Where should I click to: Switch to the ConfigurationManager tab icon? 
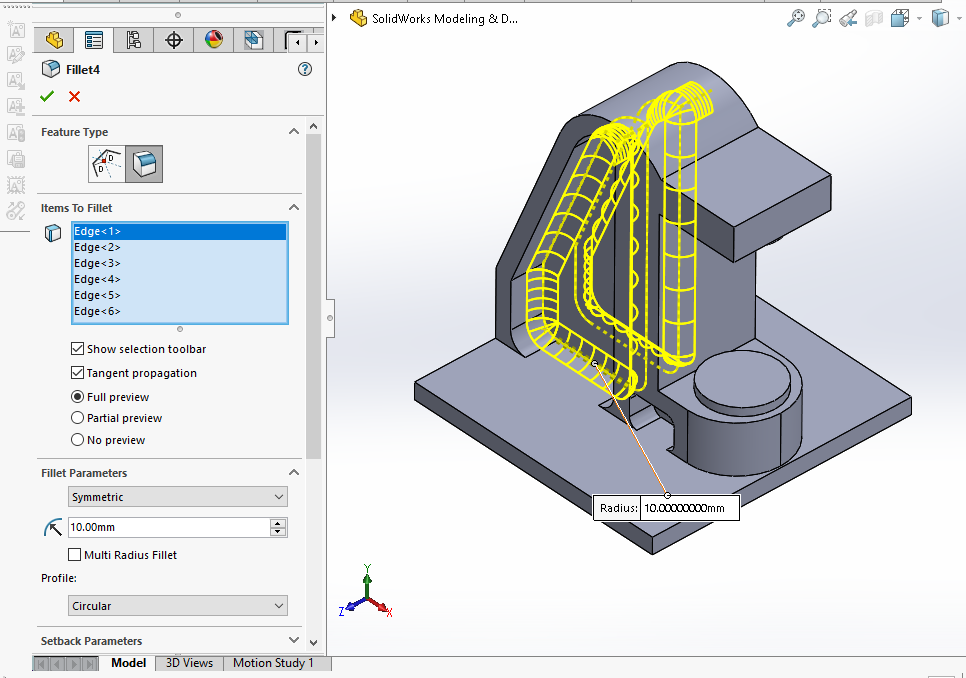(133, 40)
